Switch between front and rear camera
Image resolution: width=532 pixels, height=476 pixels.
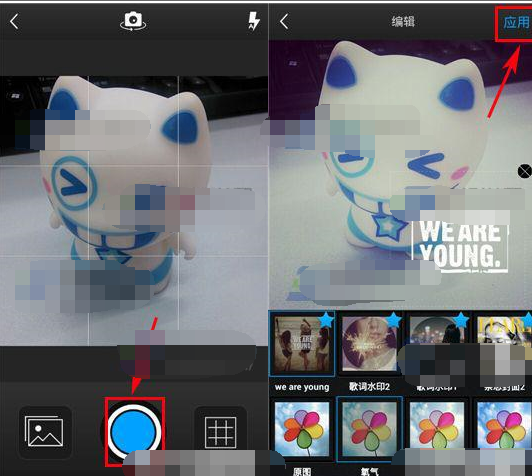pos(133,21)
